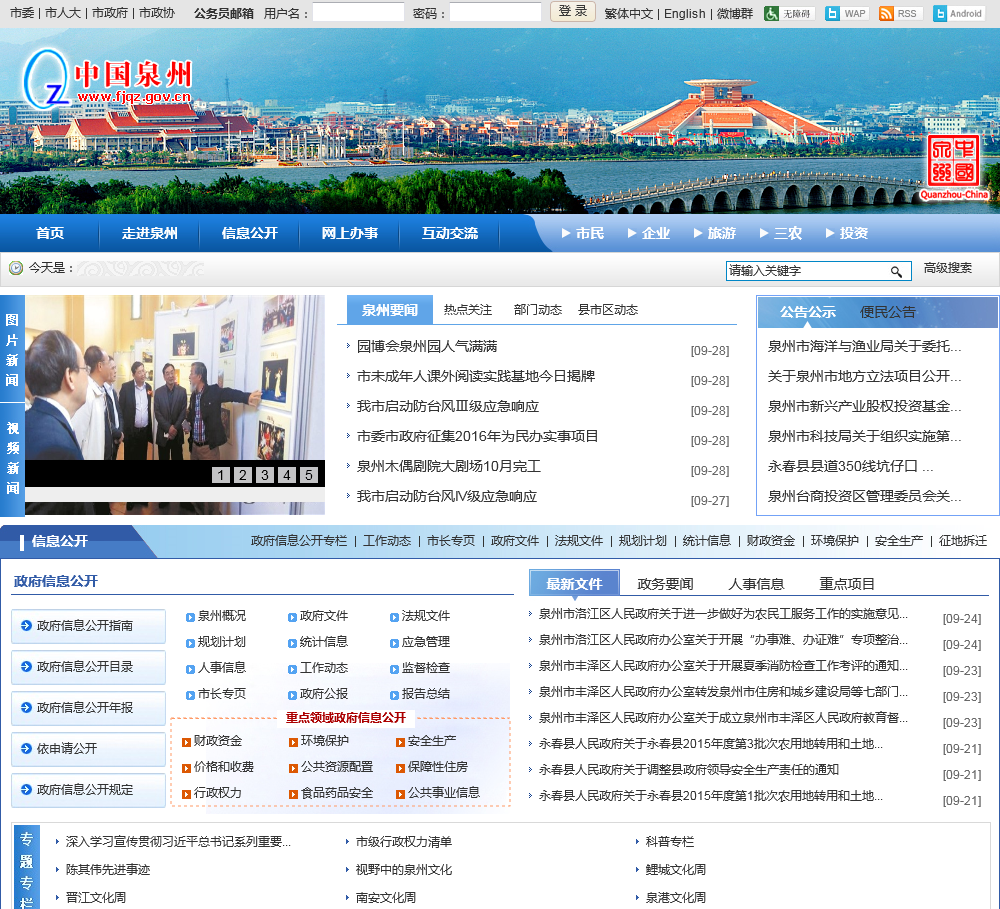Image resolution: width=1000 pixels, height=909 pixels.
Task: Open the WAP mobile version icon
Action: click(846, 13)
